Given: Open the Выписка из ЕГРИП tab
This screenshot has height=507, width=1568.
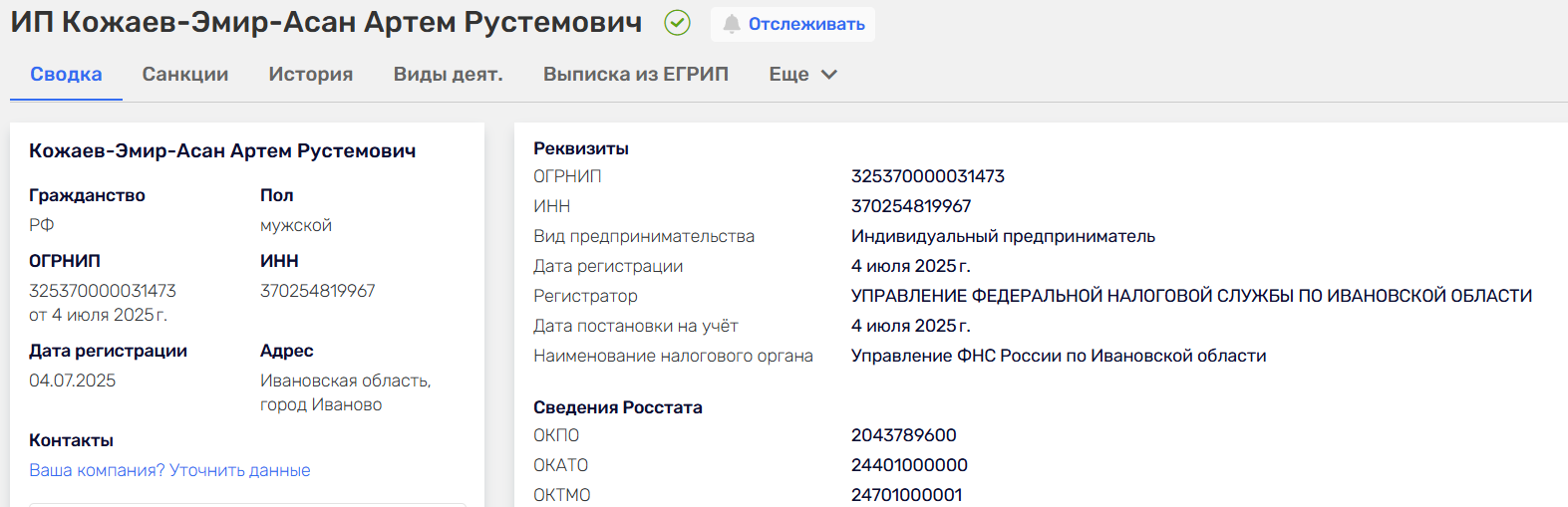Looking at the screenshot, I should click(x=636, y=75).
